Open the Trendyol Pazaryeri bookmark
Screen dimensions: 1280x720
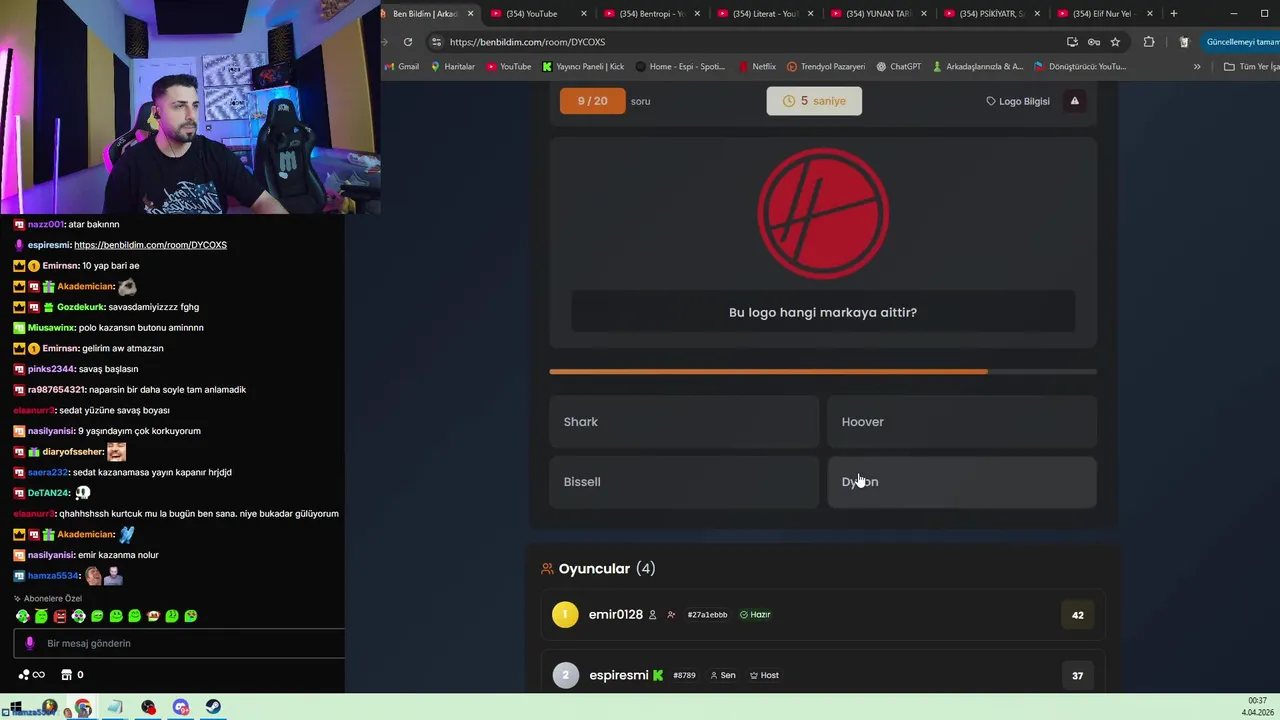pos(826,67)
